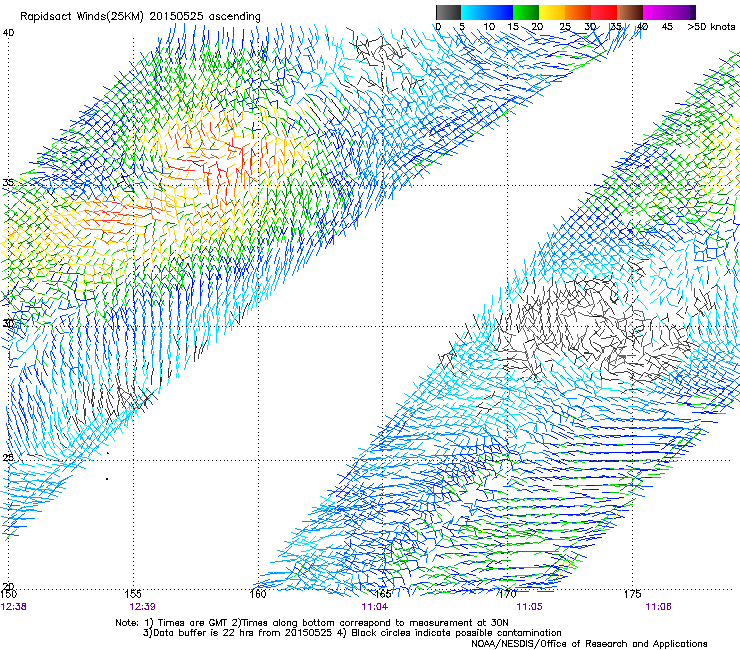
Task: Click longitude axis label '150'
Action: 8,594
